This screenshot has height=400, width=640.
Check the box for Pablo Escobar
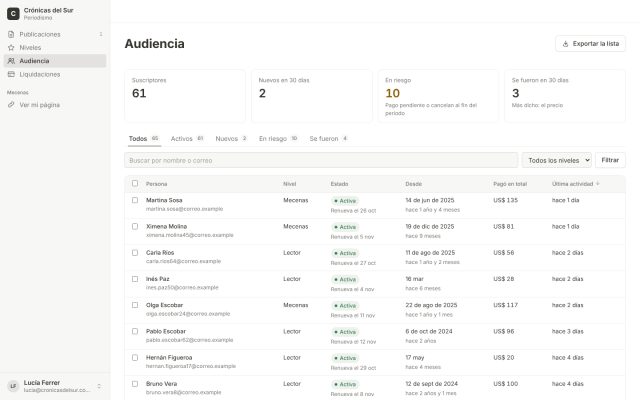tap(135, 331)
